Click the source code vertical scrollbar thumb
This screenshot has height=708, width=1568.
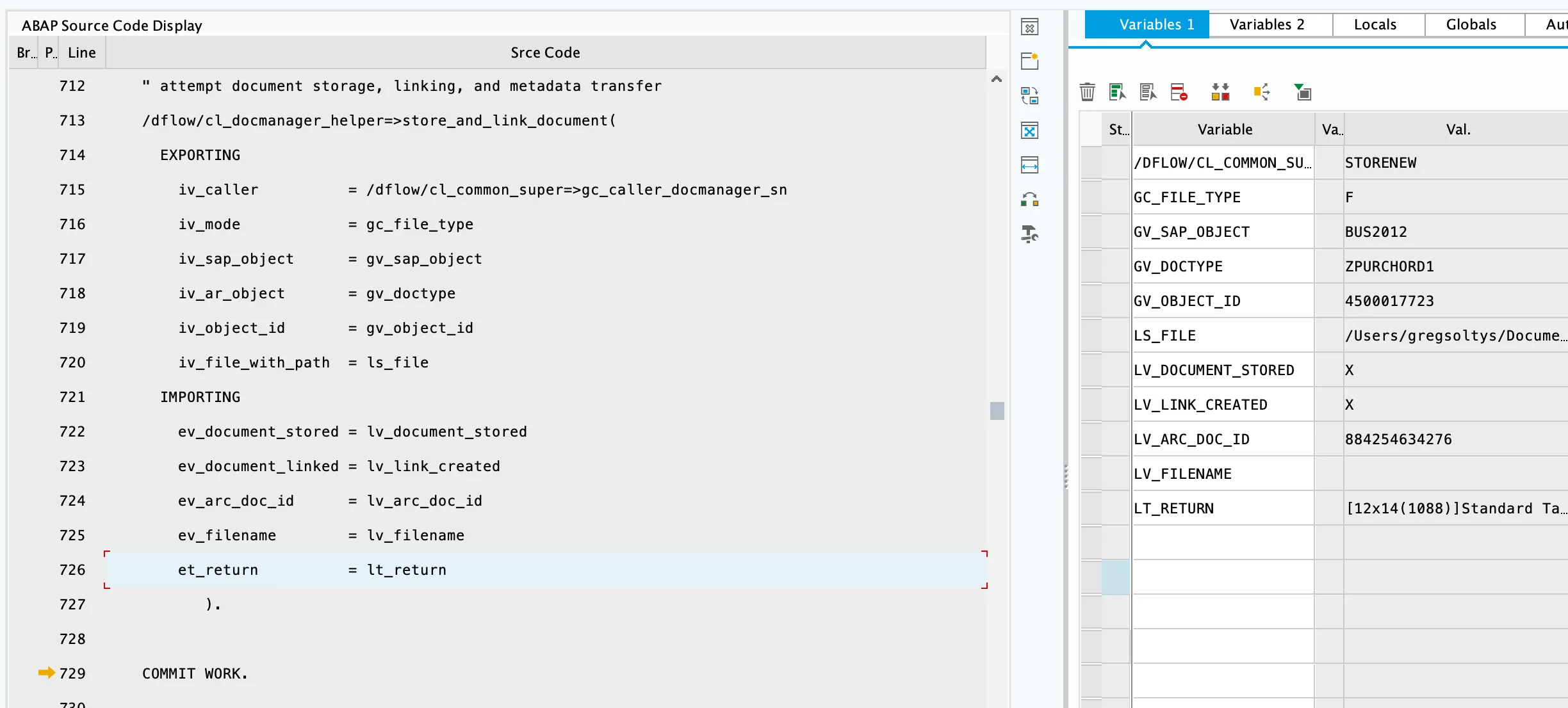click(x=997, y=410)
